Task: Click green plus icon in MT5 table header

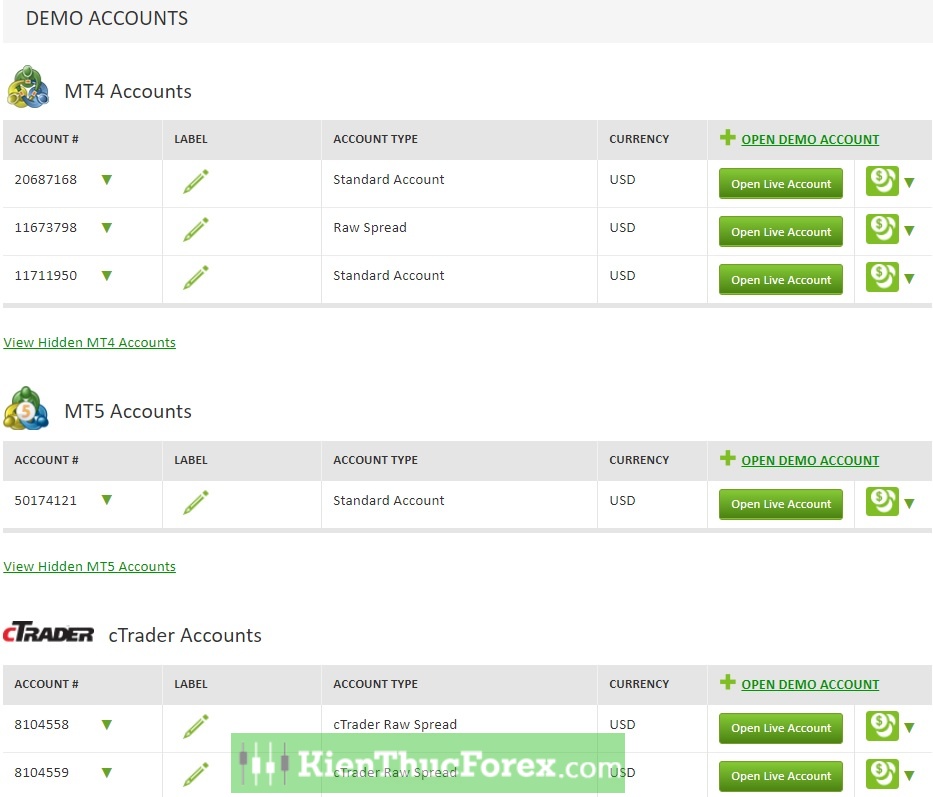Action: click(727, 458)
